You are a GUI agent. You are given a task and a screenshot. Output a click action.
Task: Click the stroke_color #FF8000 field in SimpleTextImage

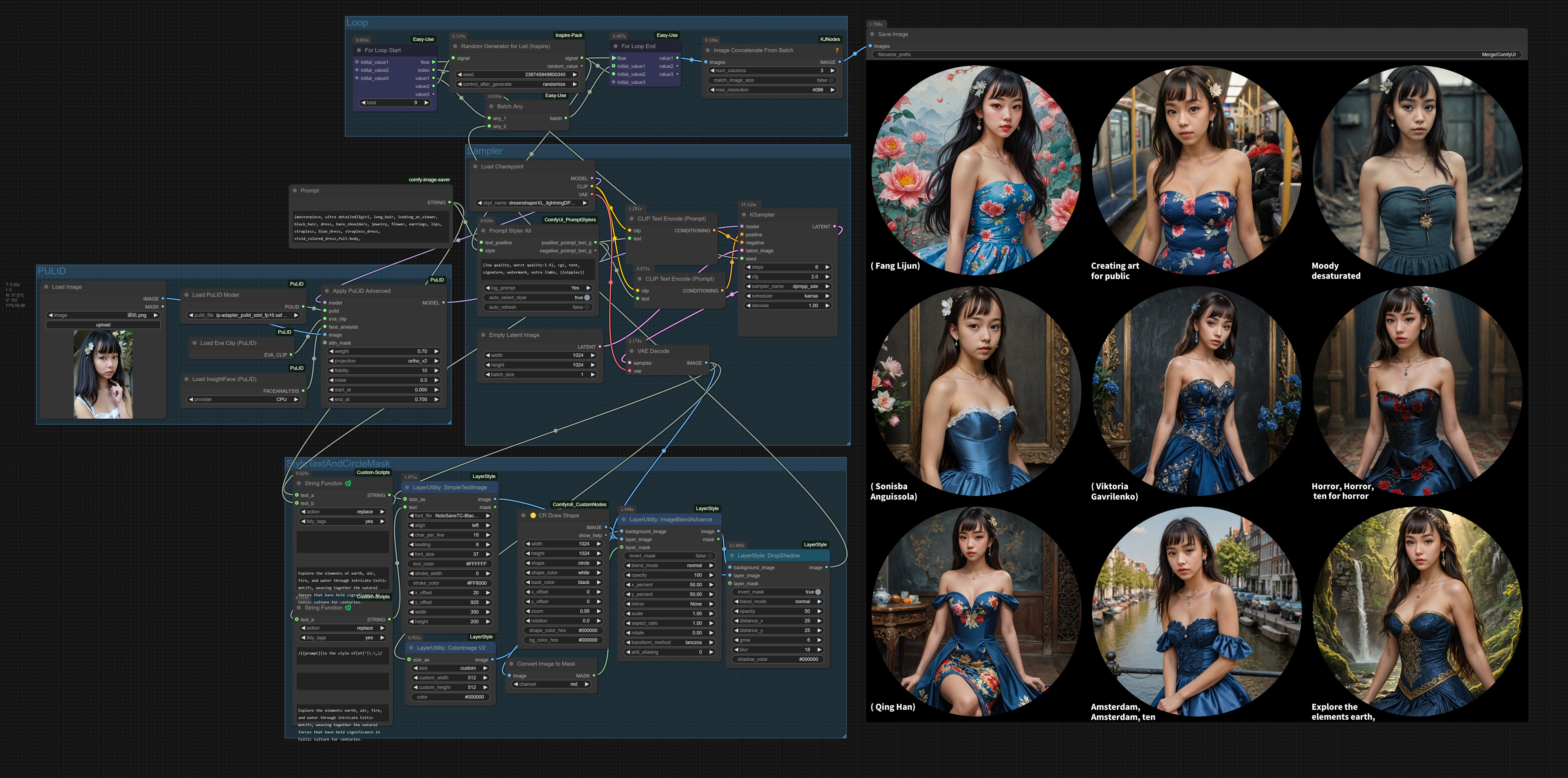(450, 583)
